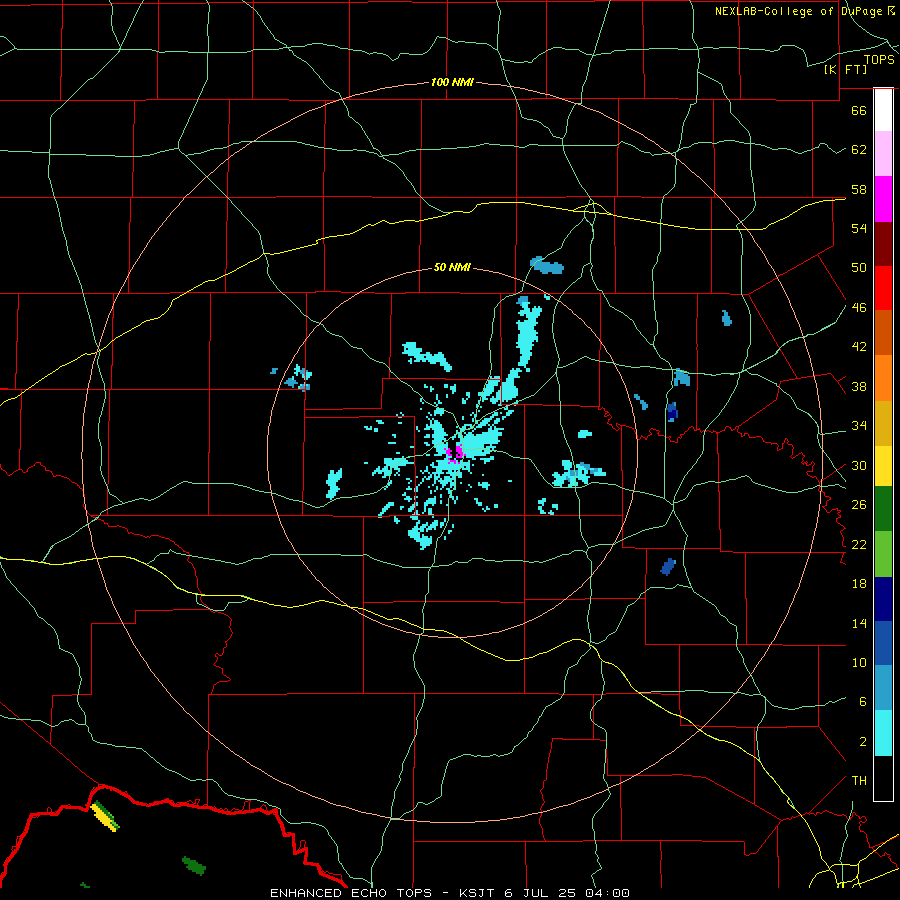Click the magenta echo core at radar center

(454, 453)
